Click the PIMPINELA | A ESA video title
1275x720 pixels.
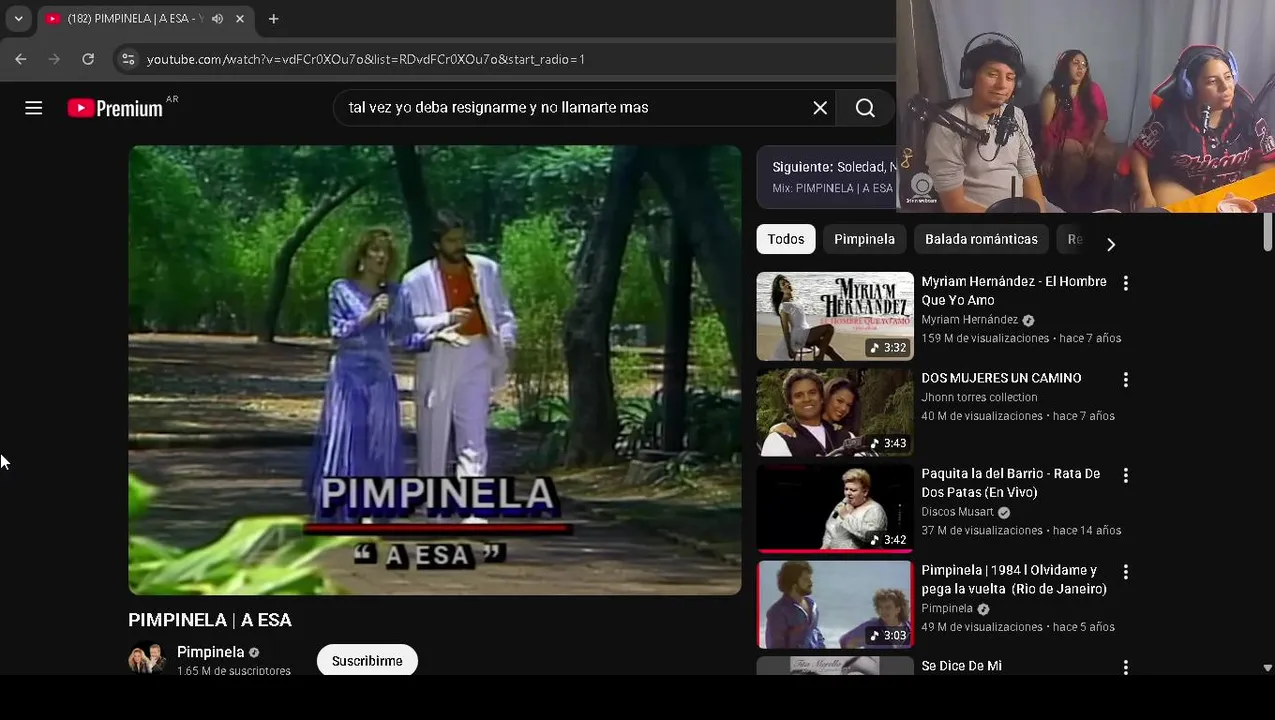tap(210, 620)
